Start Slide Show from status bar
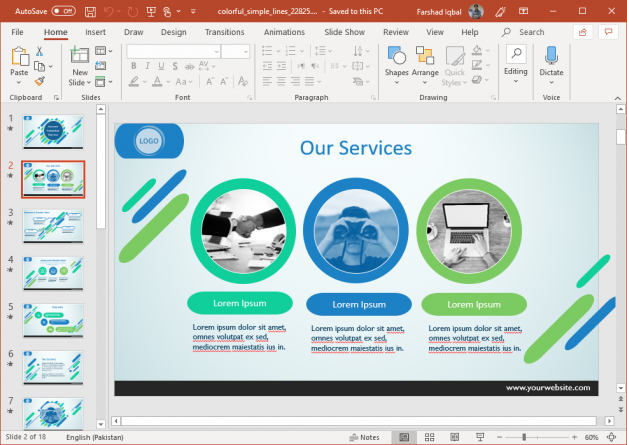 (x=480, y=437)
